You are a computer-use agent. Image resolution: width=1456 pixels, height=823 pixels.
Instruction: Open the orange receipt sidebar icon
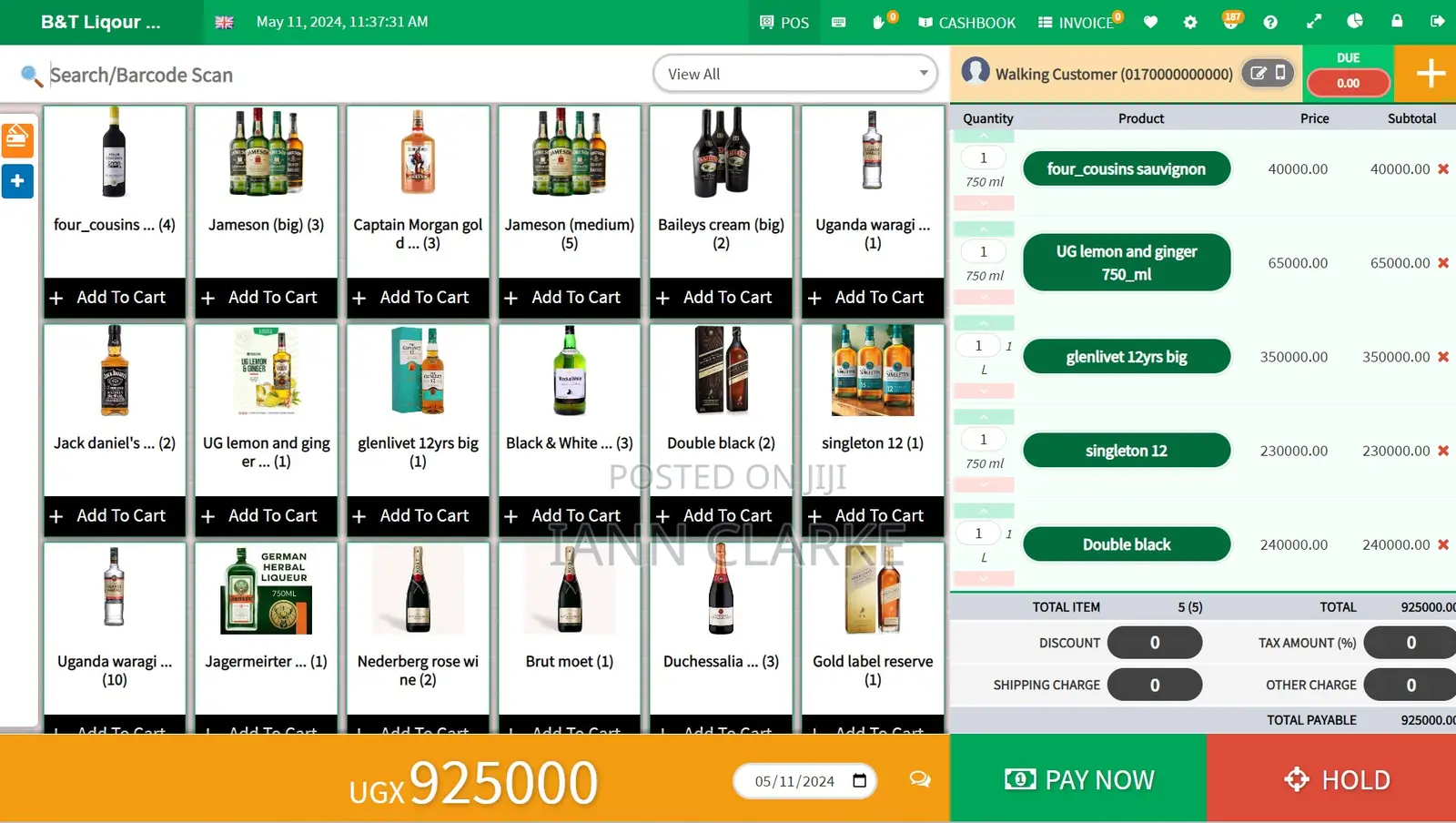17,139
